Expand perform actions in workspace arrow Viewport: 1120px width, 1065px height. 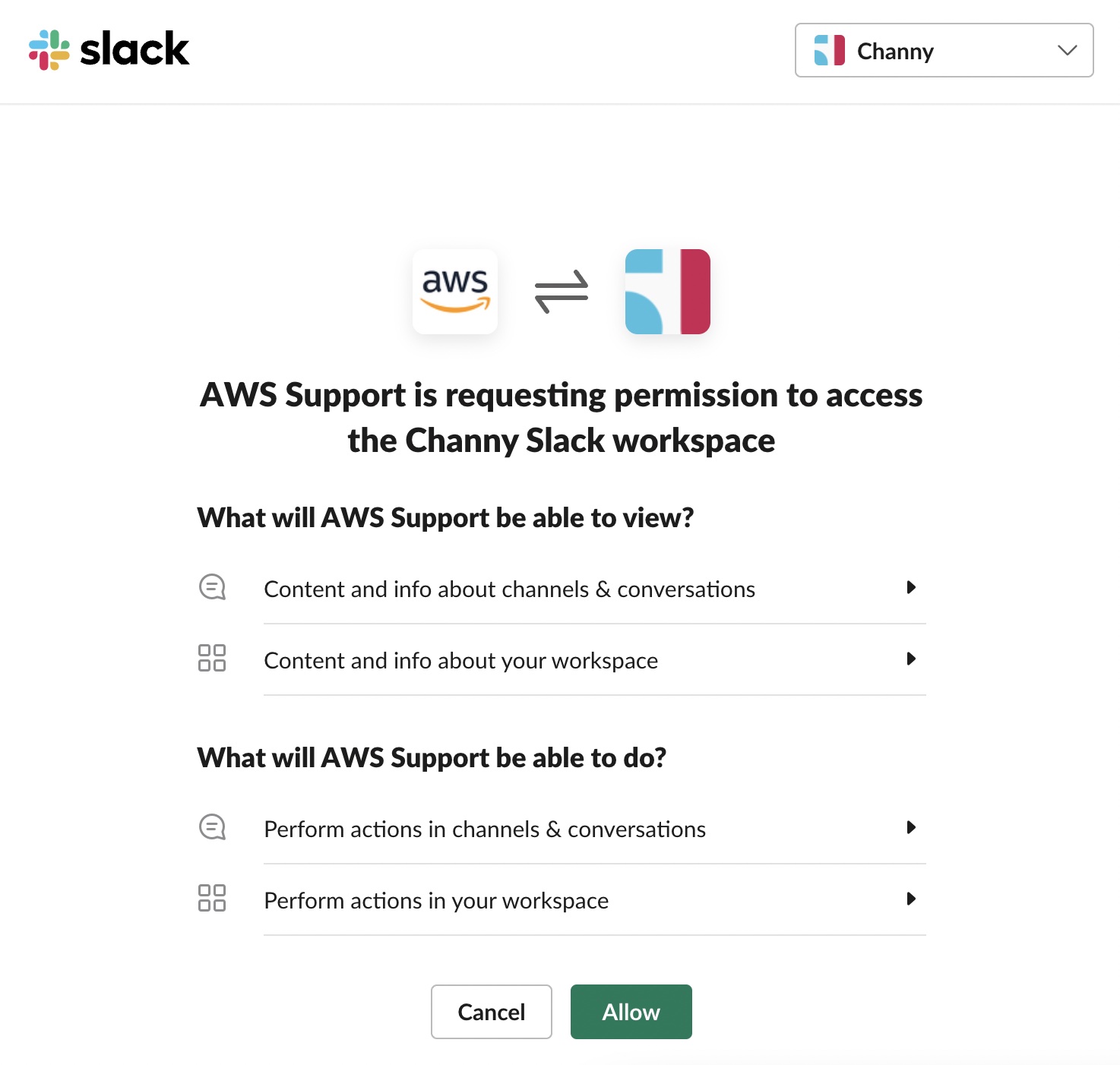911,899
